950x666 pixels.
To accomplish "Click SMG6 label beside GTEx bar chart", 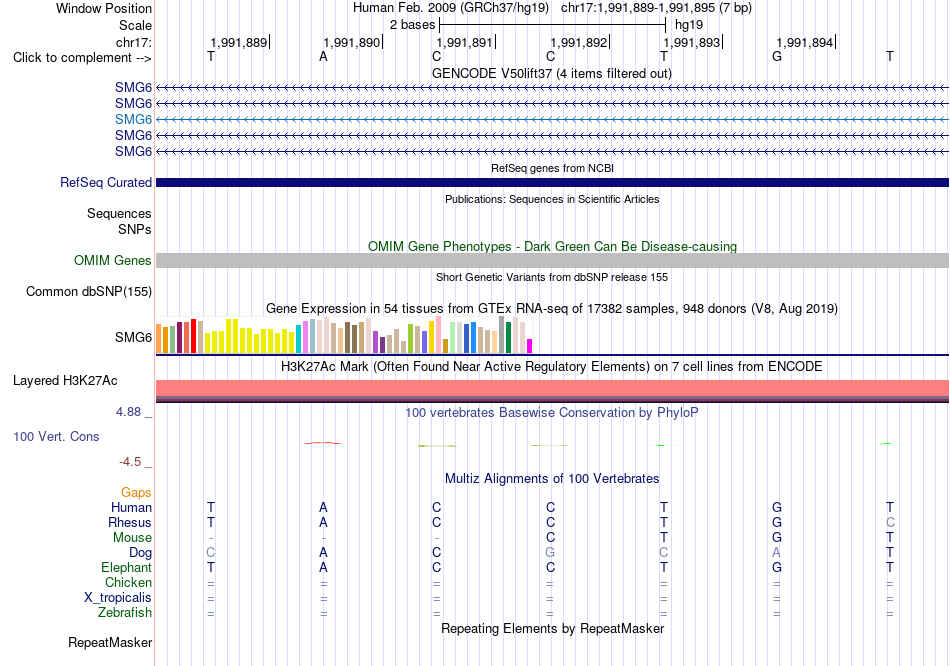I will coord(133,337).
